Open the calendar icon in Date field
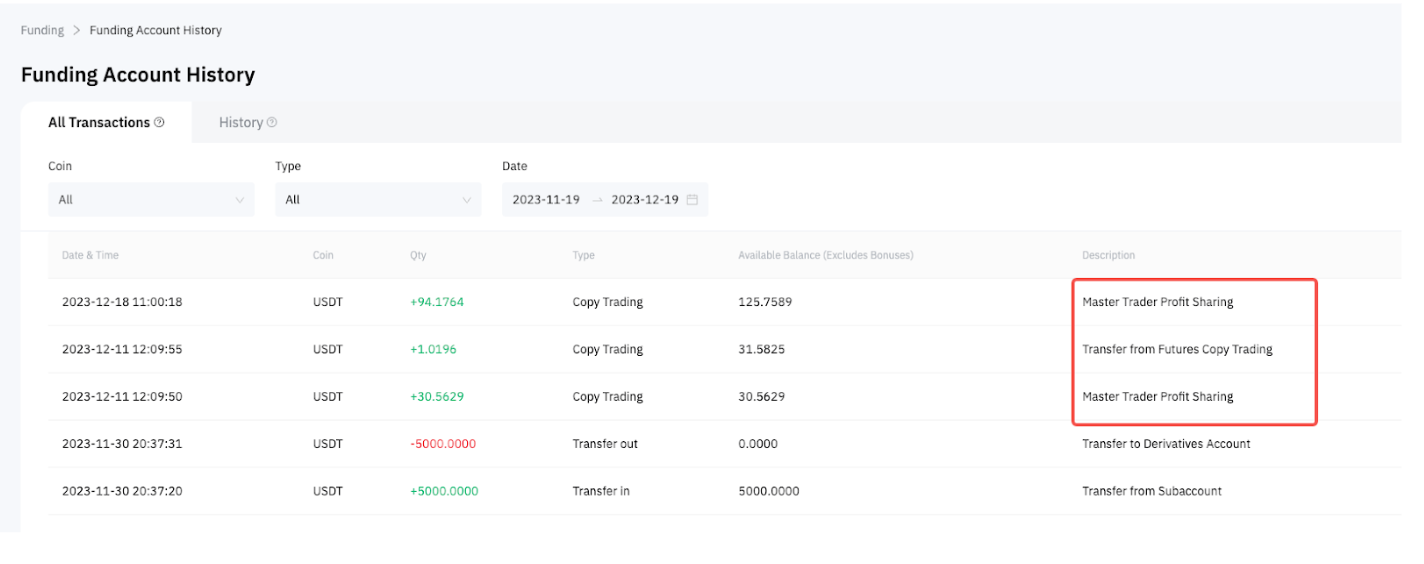Viewport: 1424px width, 564px height. tap(692, 200)
